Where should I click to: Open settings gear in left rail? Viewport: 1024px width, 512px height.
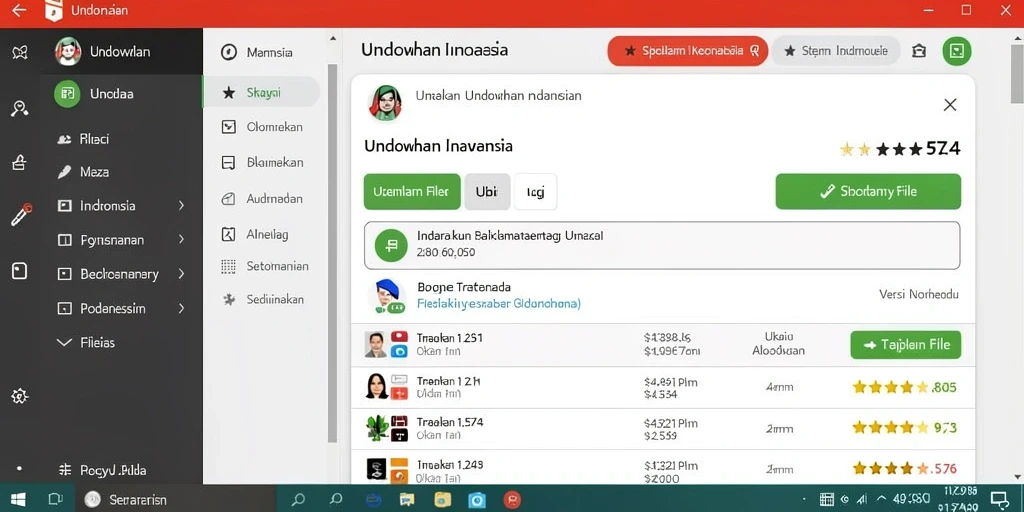click(x=20, y=396)
